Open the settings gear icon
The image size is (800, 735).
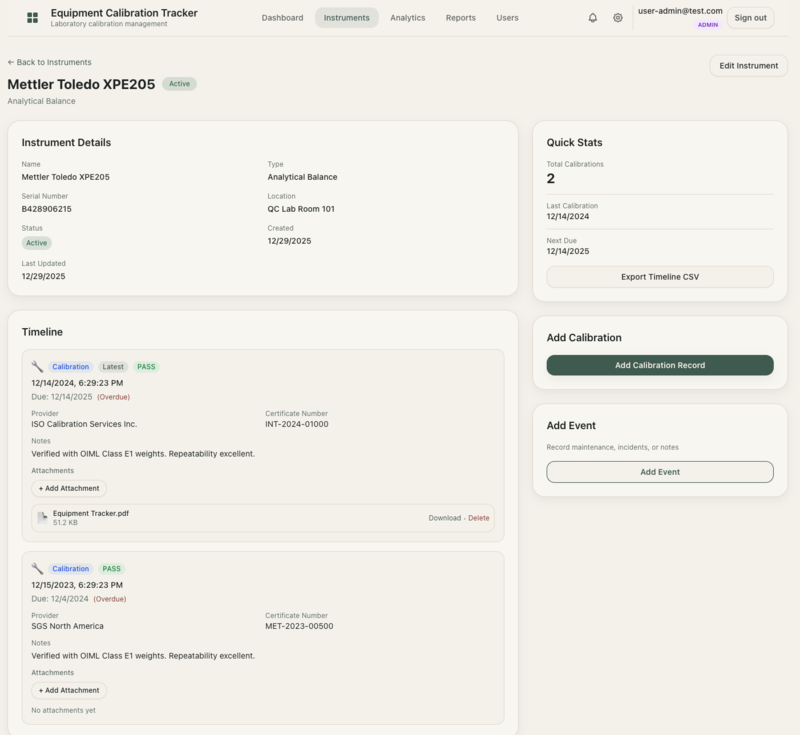click(618, 18)
